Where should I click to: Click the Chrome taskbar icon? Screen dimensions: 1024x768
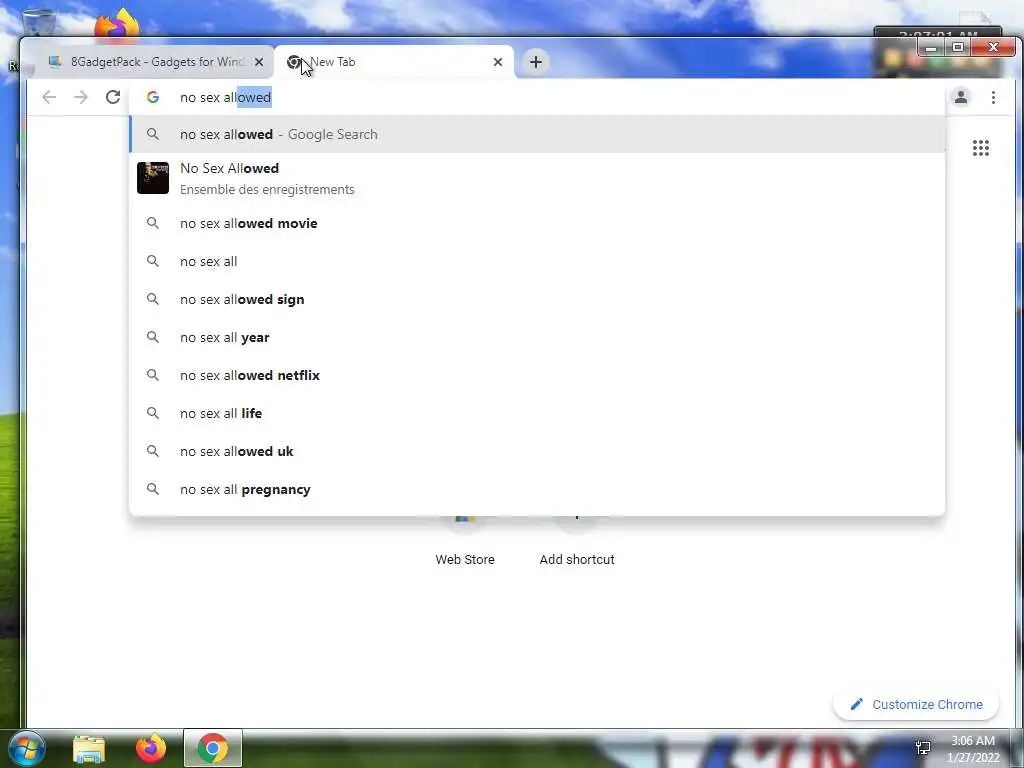(213, 748)
